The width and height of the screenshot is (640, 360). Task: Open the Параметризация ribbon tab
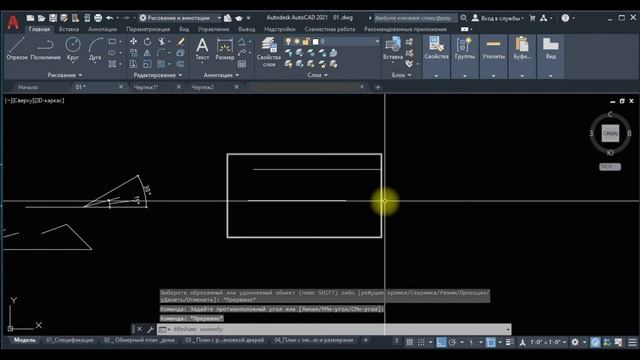pos(148,29)
